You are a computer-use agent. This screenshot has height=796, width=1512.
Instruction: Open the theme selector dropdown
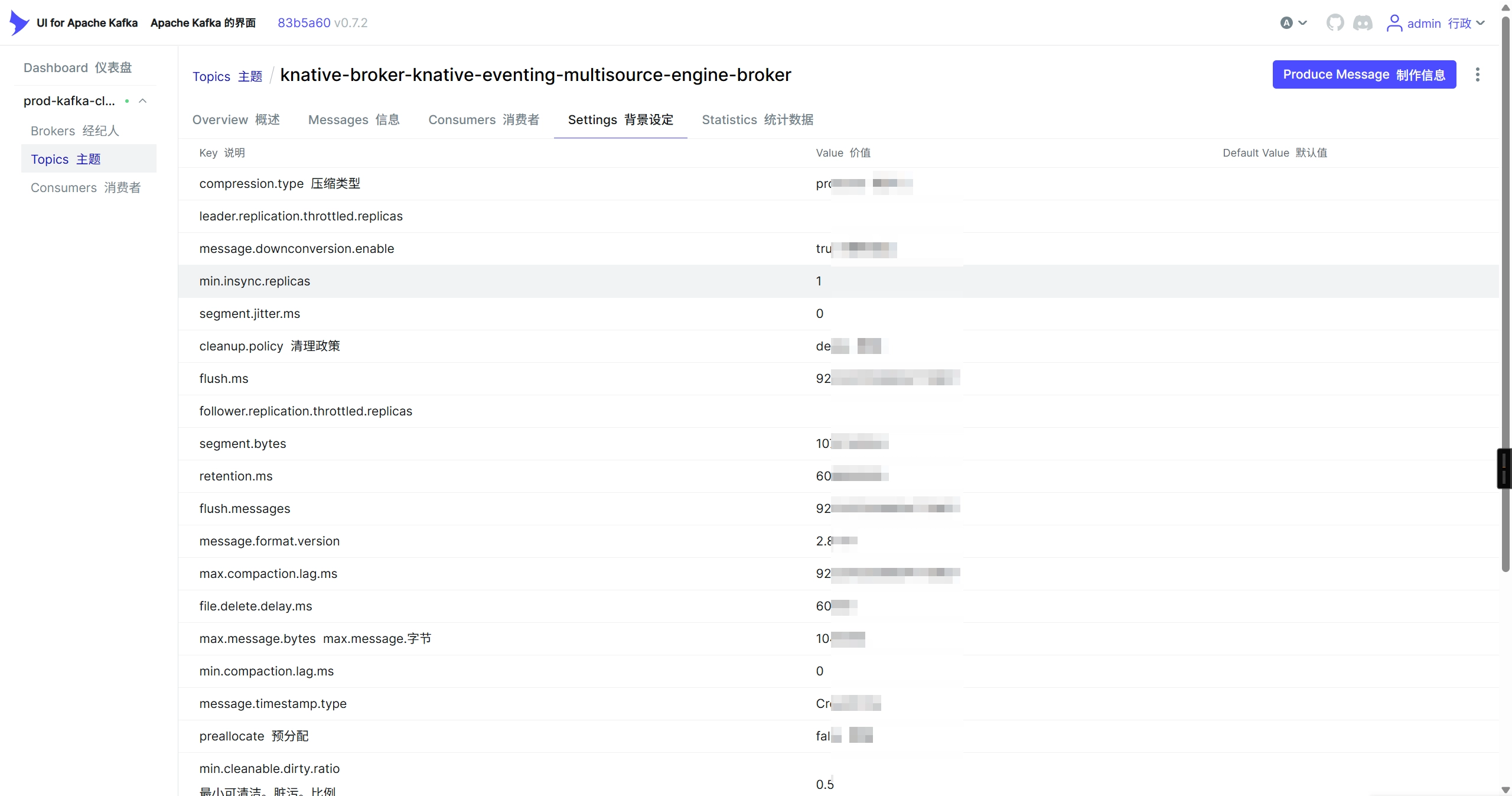pos(1293,23)
